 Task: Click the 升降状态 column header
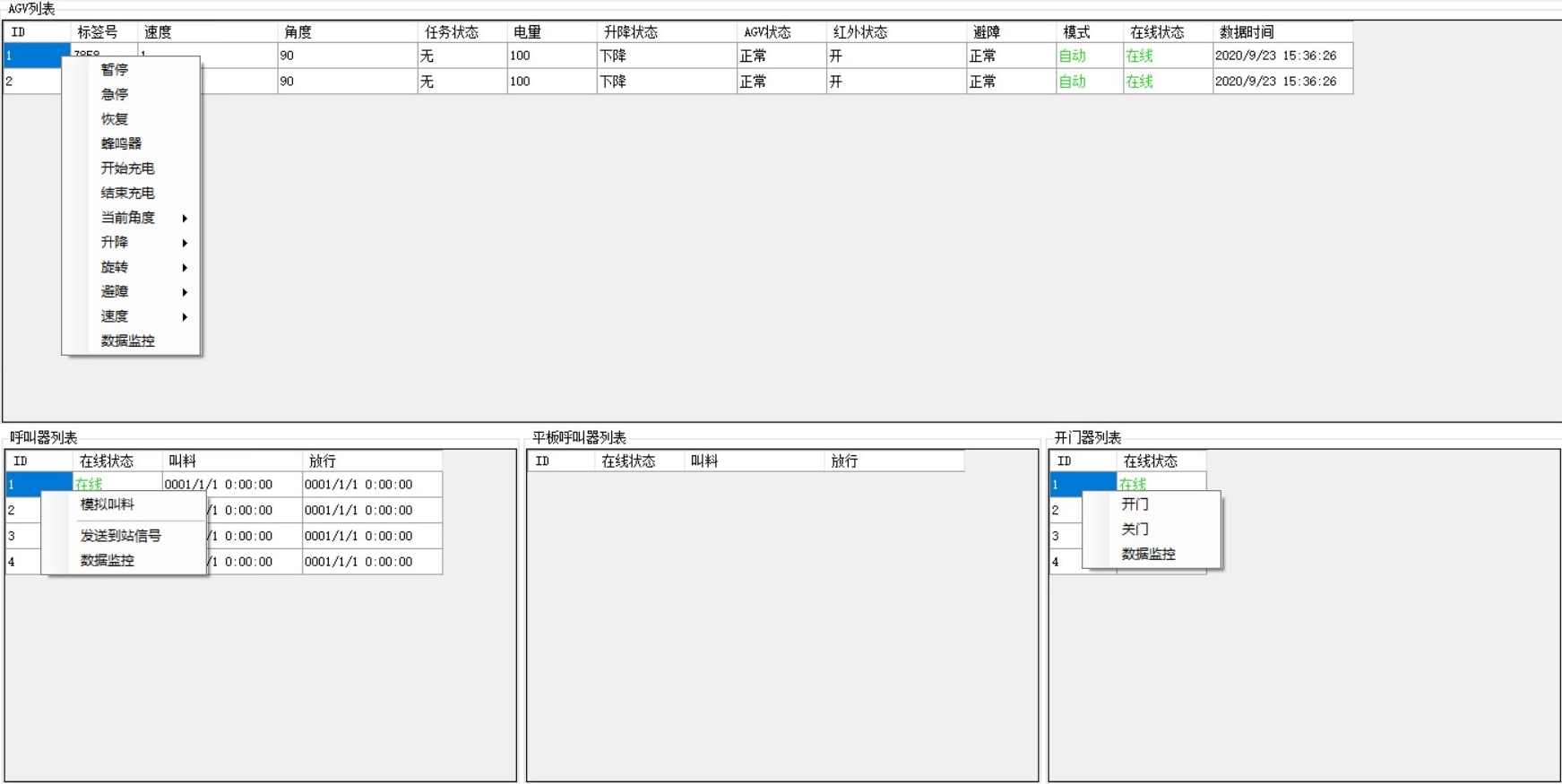point(667,32)
